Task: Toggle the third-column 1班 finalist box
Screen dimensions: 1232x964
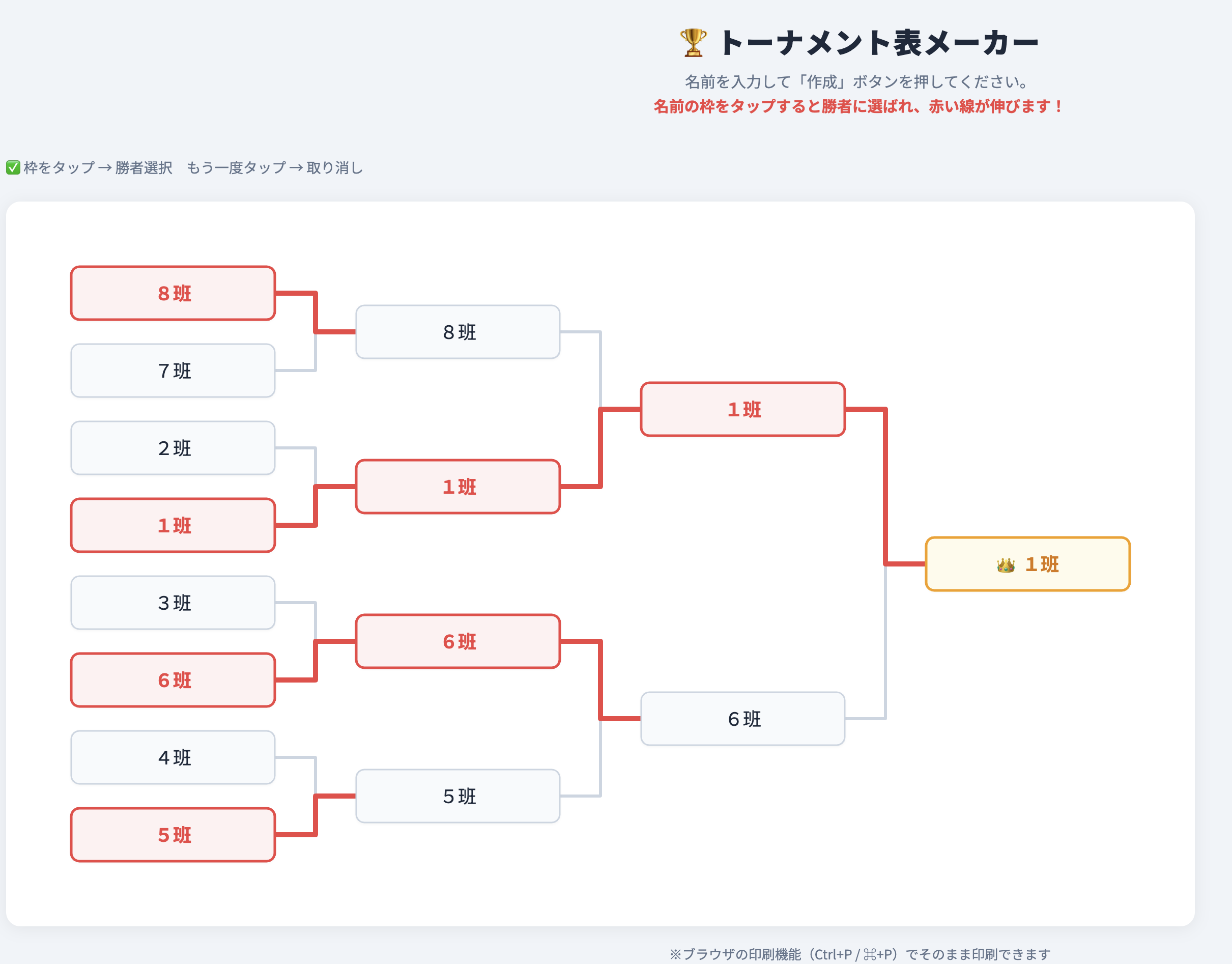Action: point(742,409)
